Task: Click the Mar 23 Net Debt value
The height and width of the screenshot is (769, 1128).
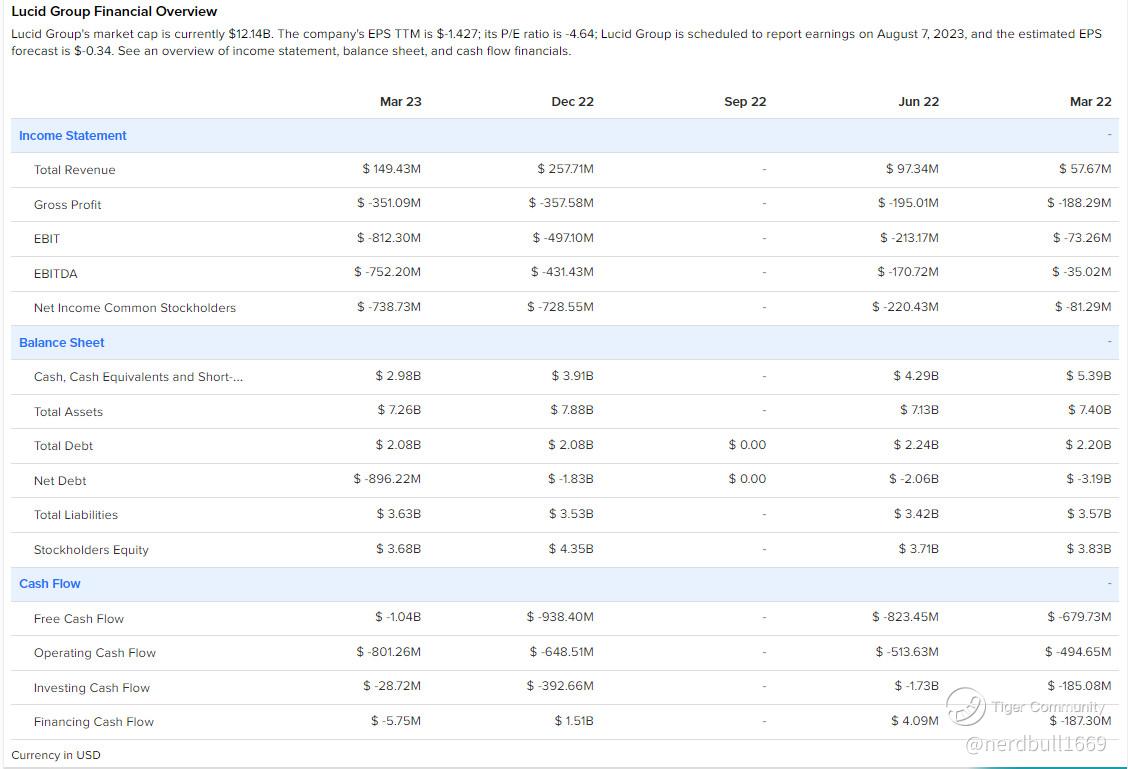Action: pyautogui.click(x=387, y=479)
